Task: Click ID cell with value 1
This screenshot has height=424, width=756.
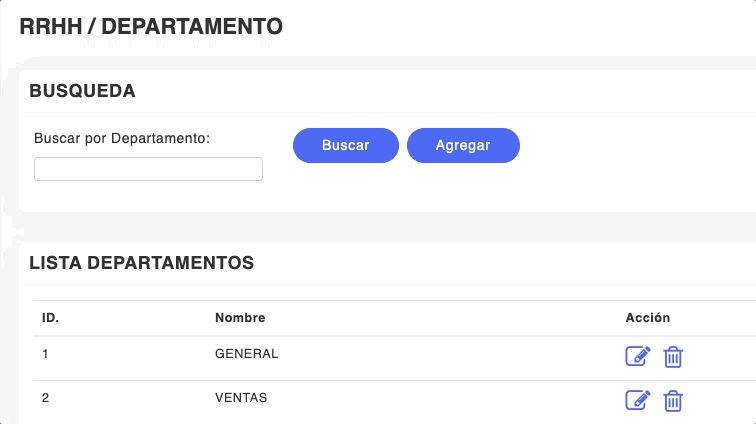Action: tap(45, 354)
